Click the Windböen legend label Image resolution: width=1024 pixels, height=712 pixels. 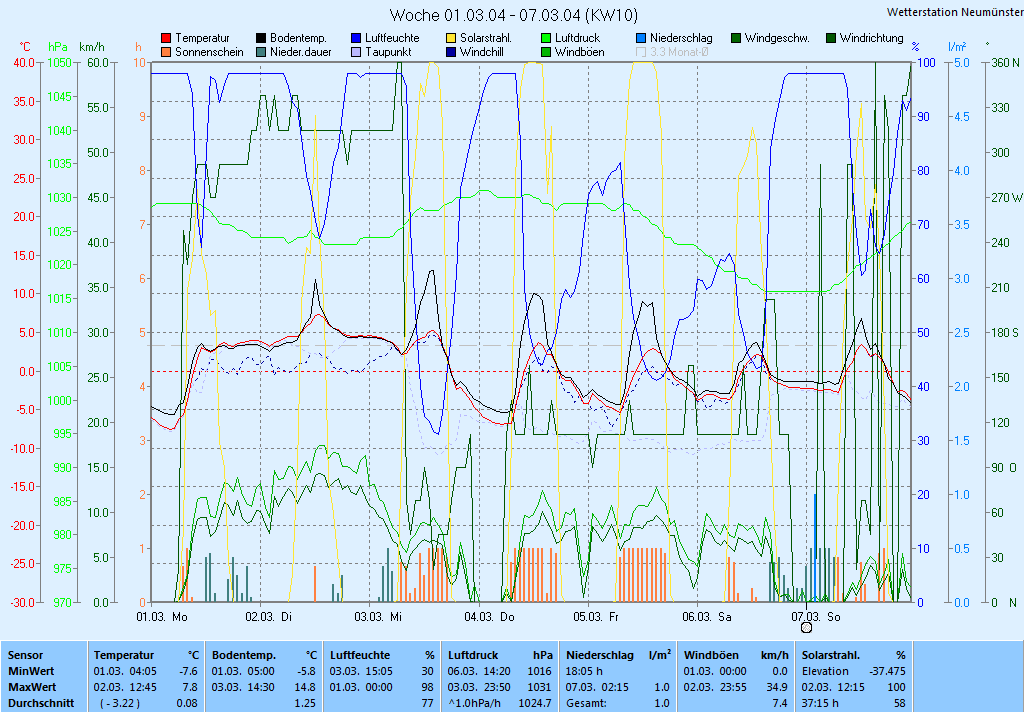(580, 52)
